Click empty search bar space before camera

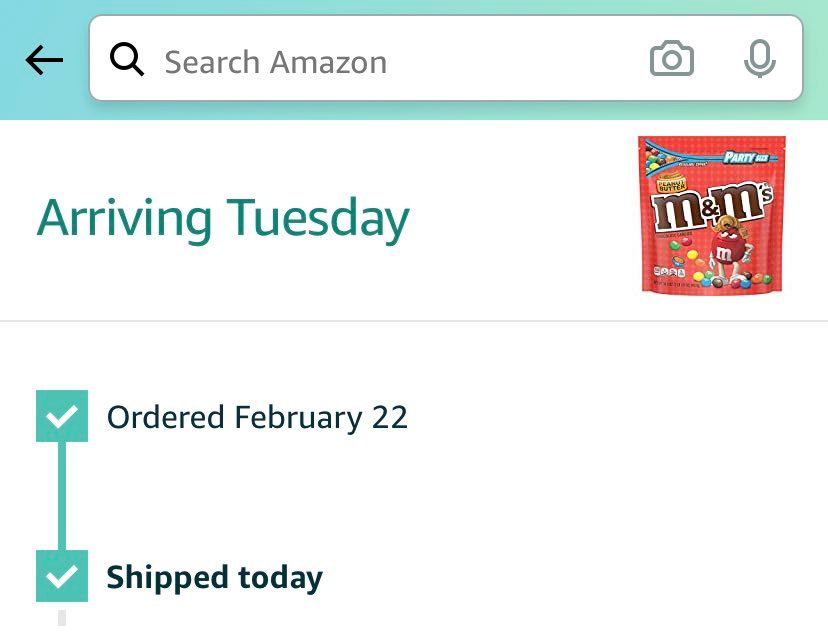point(520,62)
